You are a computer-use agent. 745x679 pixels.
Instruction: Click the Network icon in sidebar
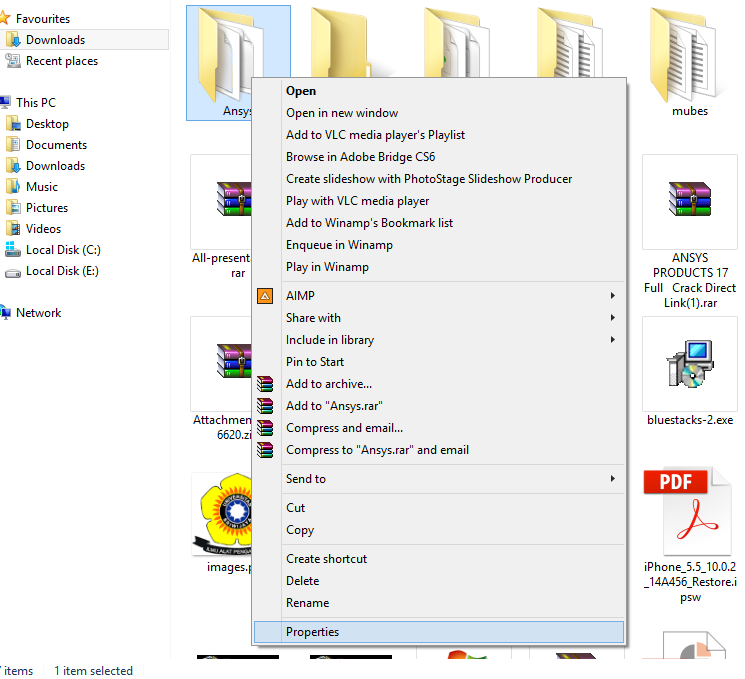(5, 313)
